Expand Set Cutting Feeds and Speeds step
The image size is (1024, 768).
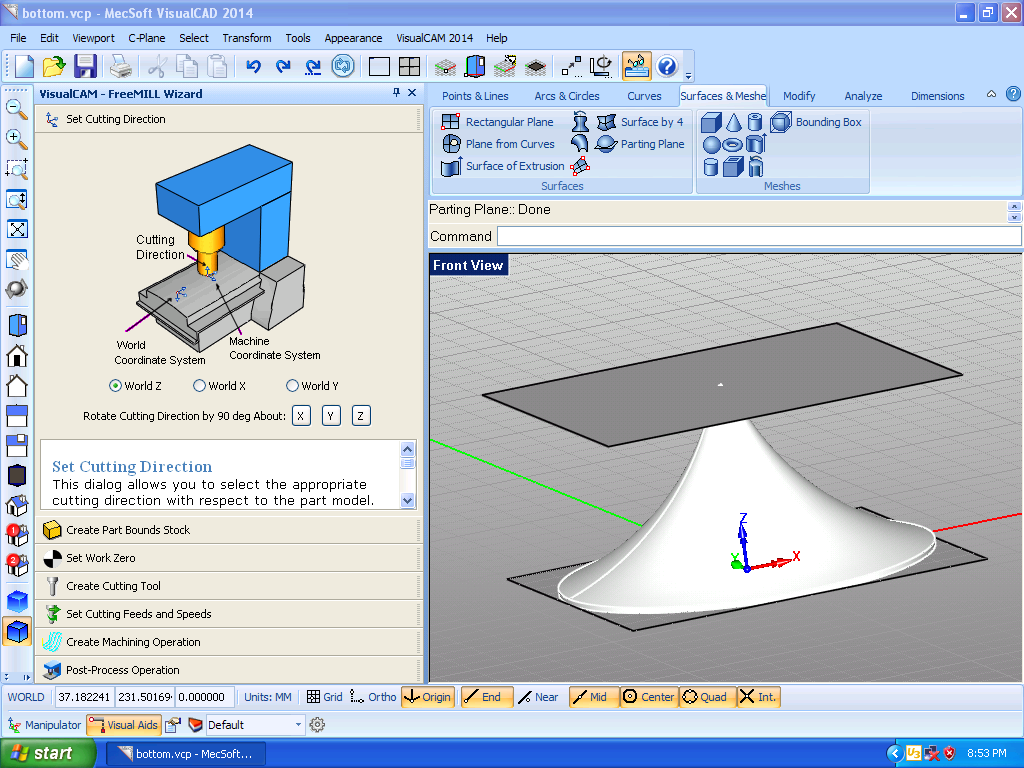pos(229,614)
